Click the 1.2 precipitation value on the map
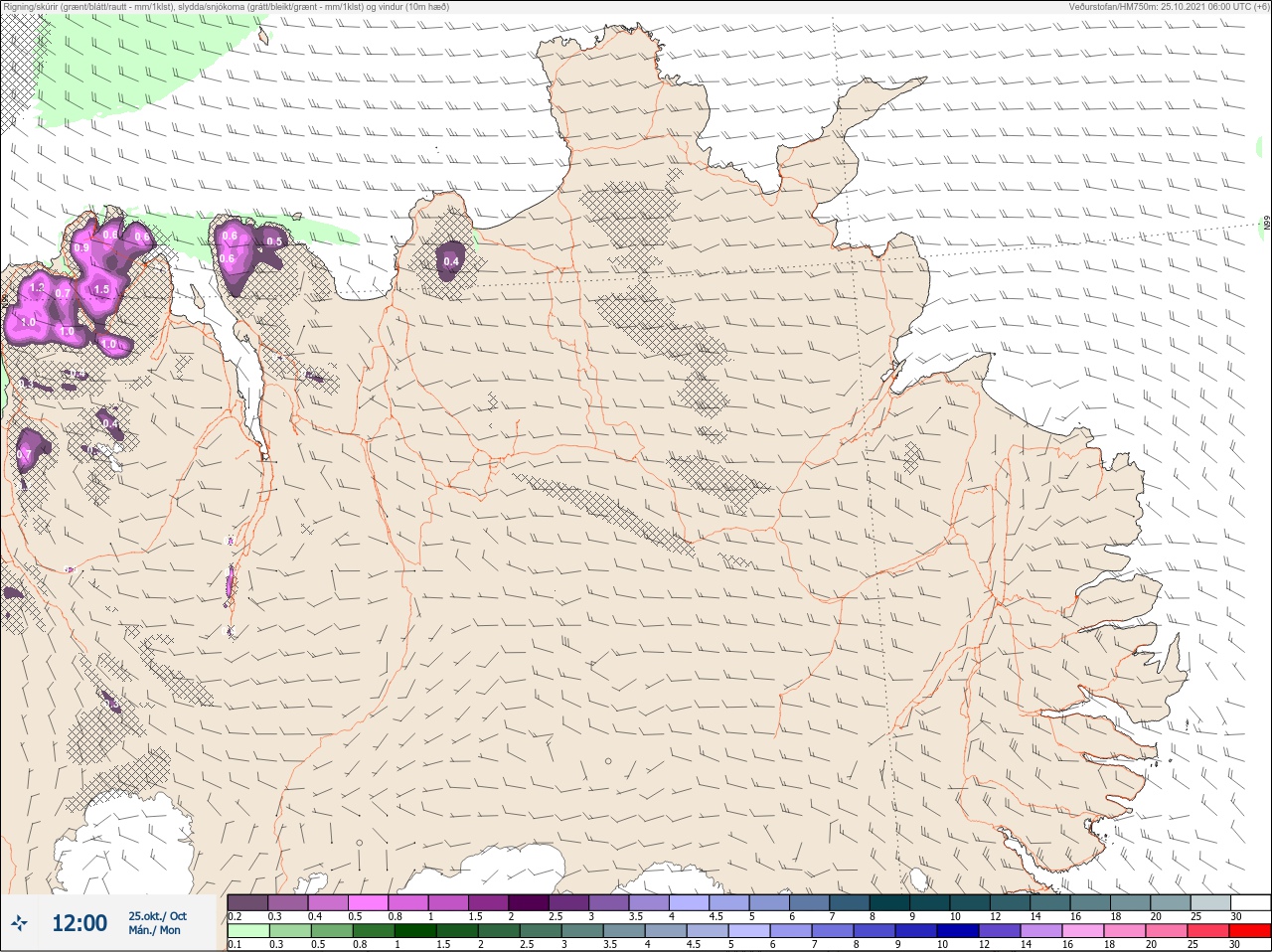Image resolution: width=1272 pixels, height=952 pixels. (x=38, y=287)
